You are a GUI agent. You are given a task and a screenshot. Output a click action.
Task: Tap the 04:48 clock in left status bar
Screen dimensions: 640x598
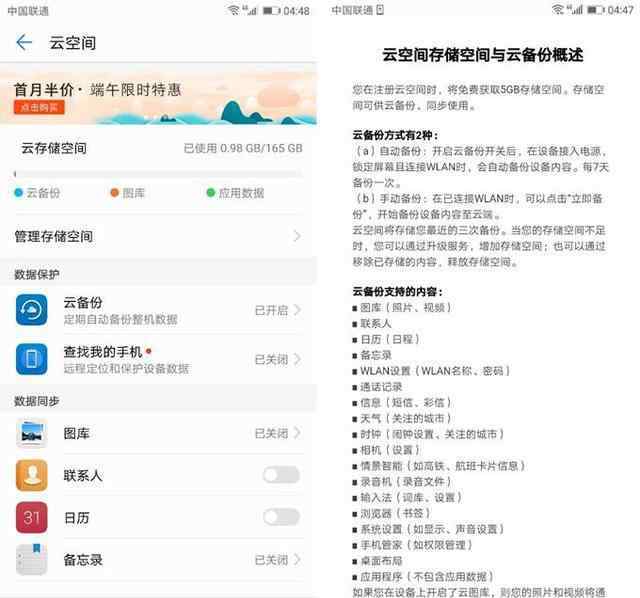click(x=296, y=11)
